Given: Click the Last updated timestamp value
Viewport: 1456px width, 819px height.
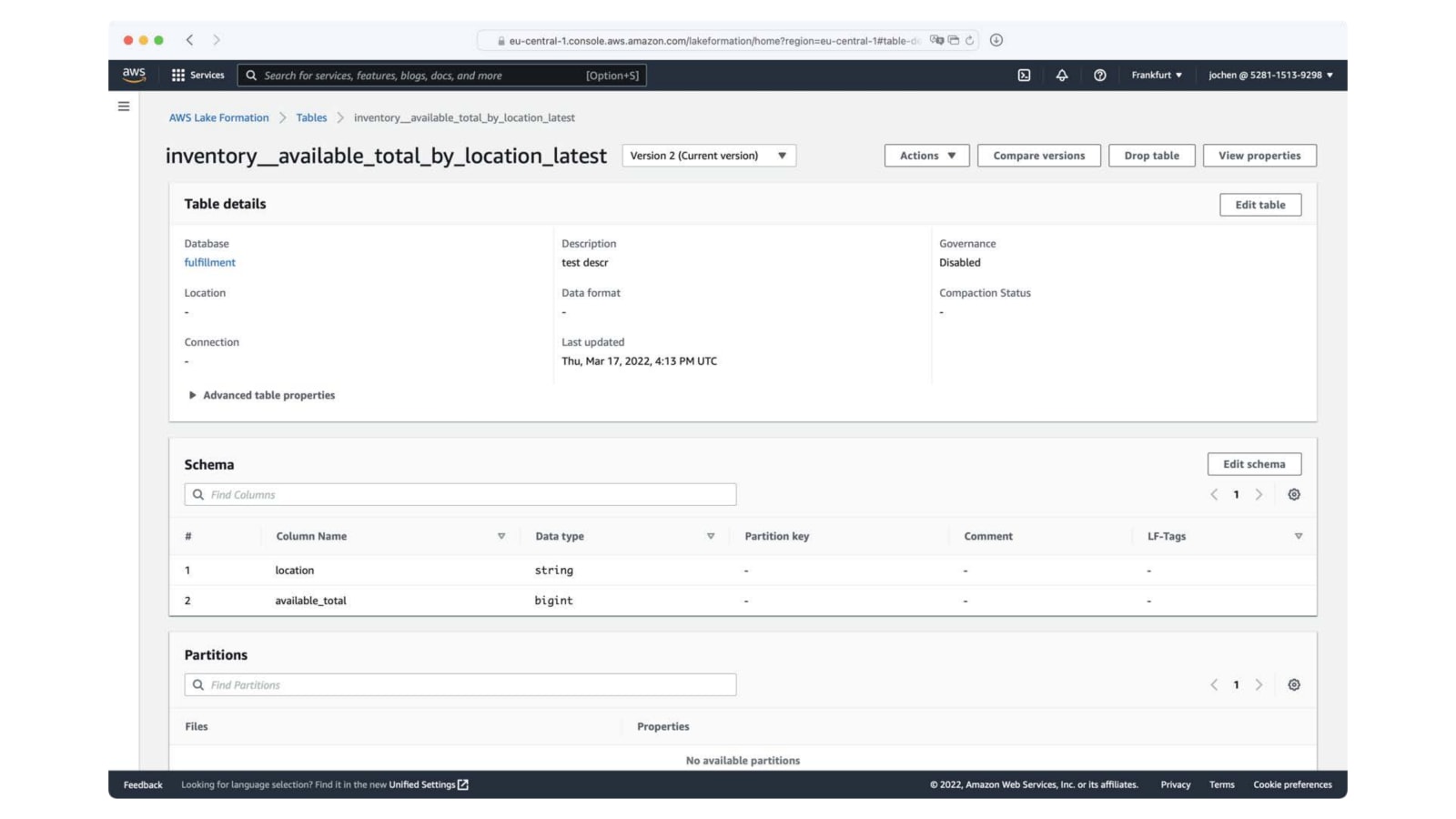Looking at the screenshot, I should point(639,361).
